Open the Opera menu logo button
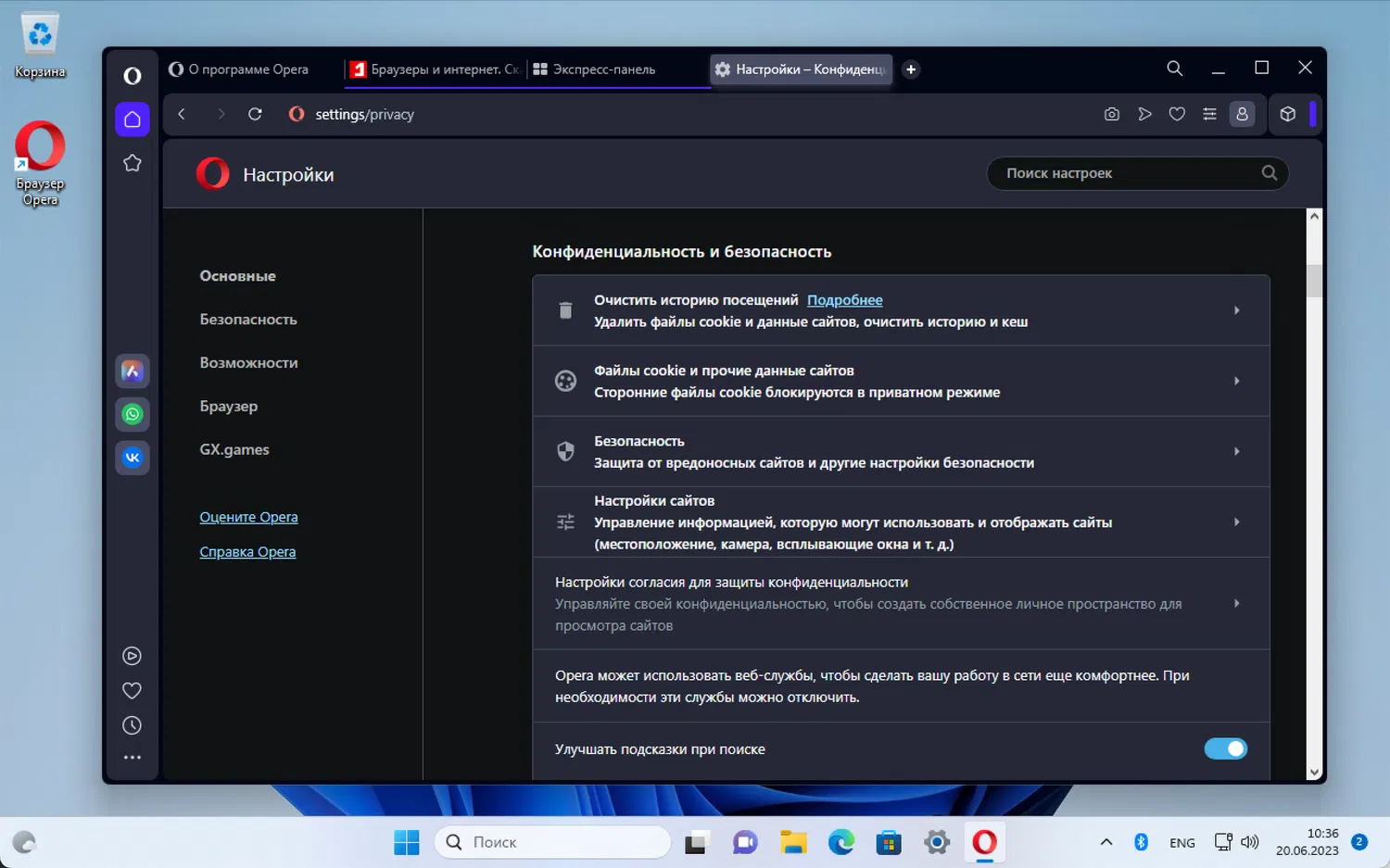The image size is (1390, 868). [x=133, y=76]
